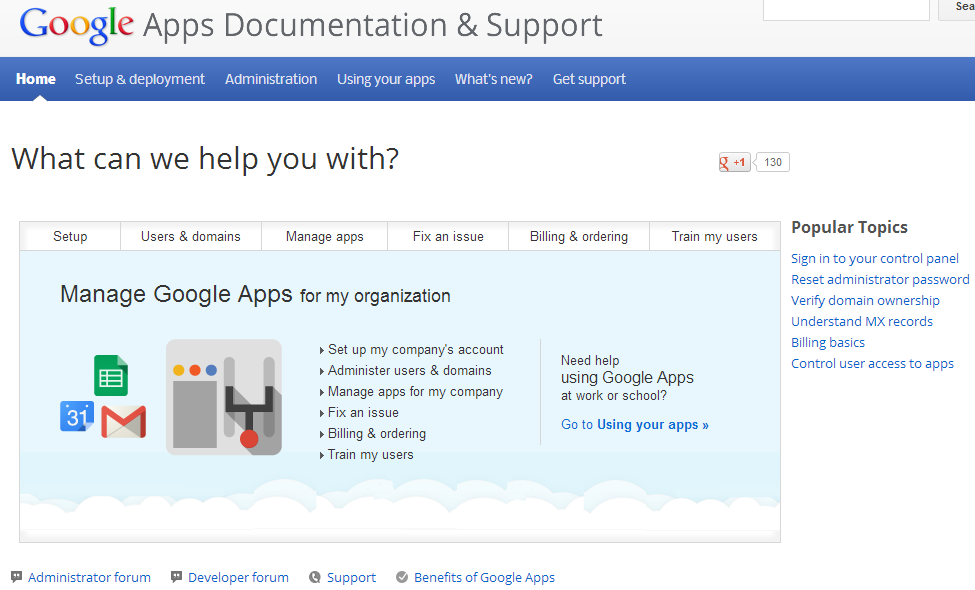Viewport: 975px width, 590px height.
Task: Click the Benefits of Google Apps checkmark icon
Action: (402, 577)
